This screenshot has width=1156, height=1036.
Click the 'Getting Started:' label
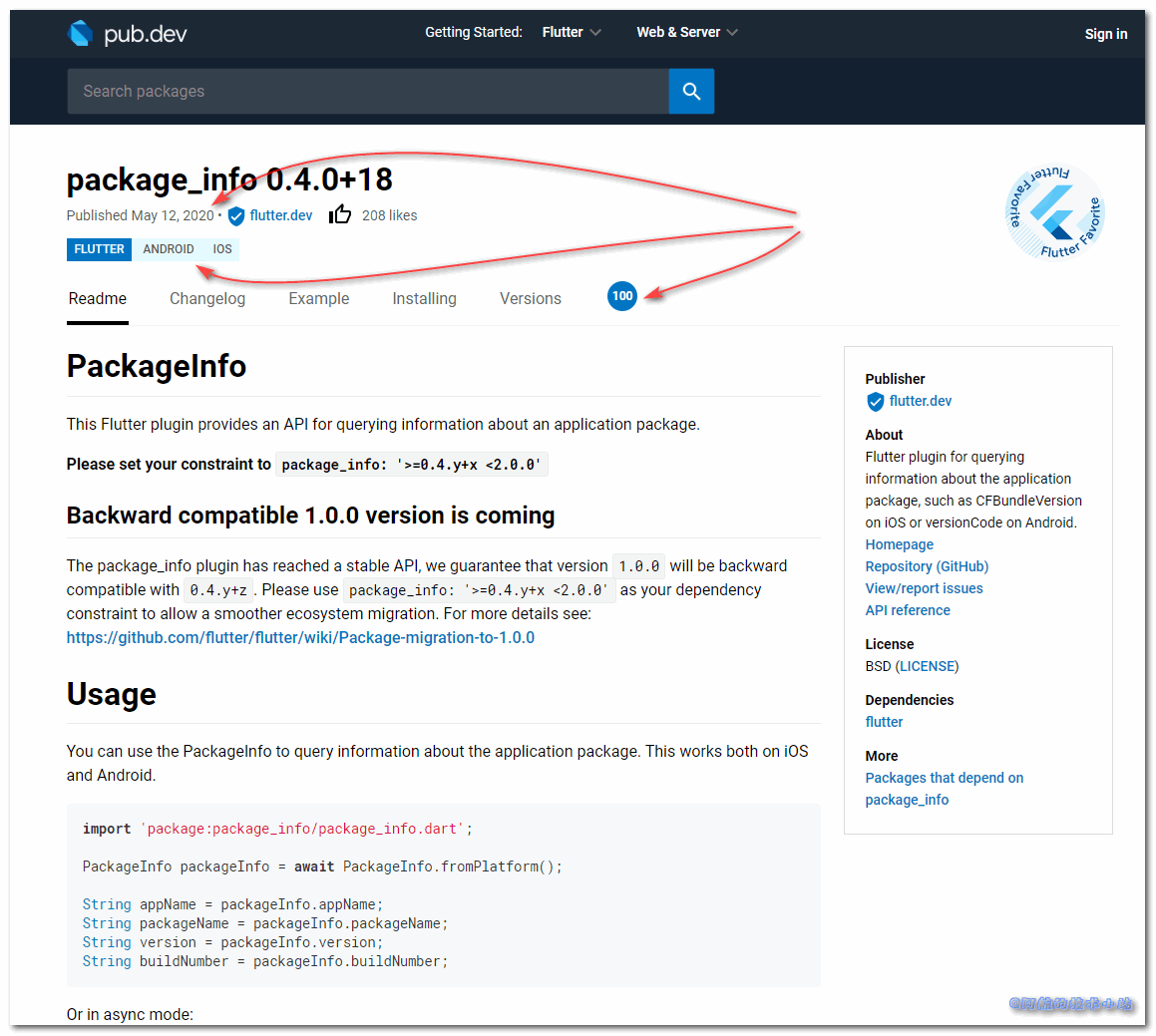tap(474, 33)
